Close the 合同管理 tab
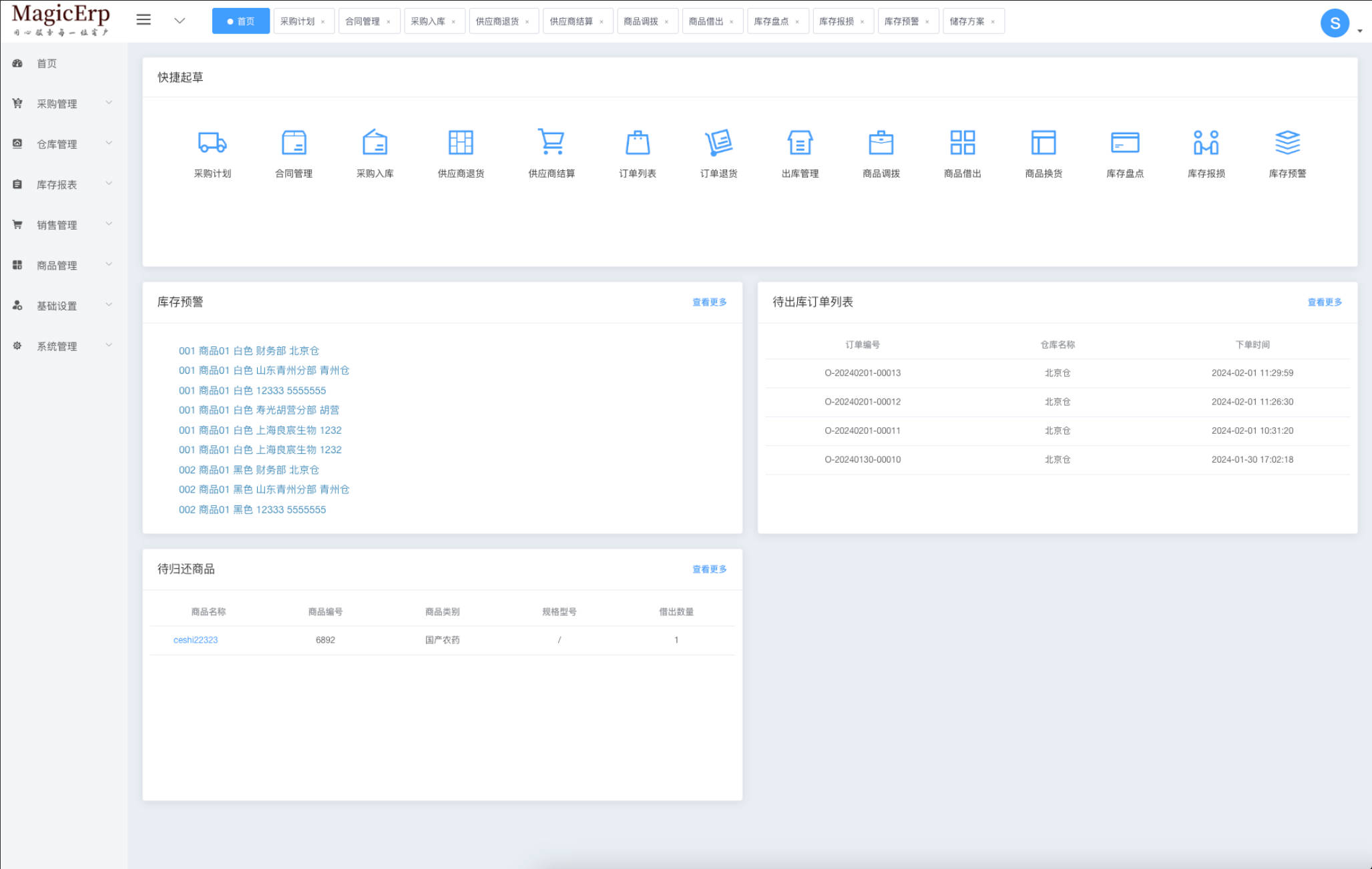 [389, 22]
